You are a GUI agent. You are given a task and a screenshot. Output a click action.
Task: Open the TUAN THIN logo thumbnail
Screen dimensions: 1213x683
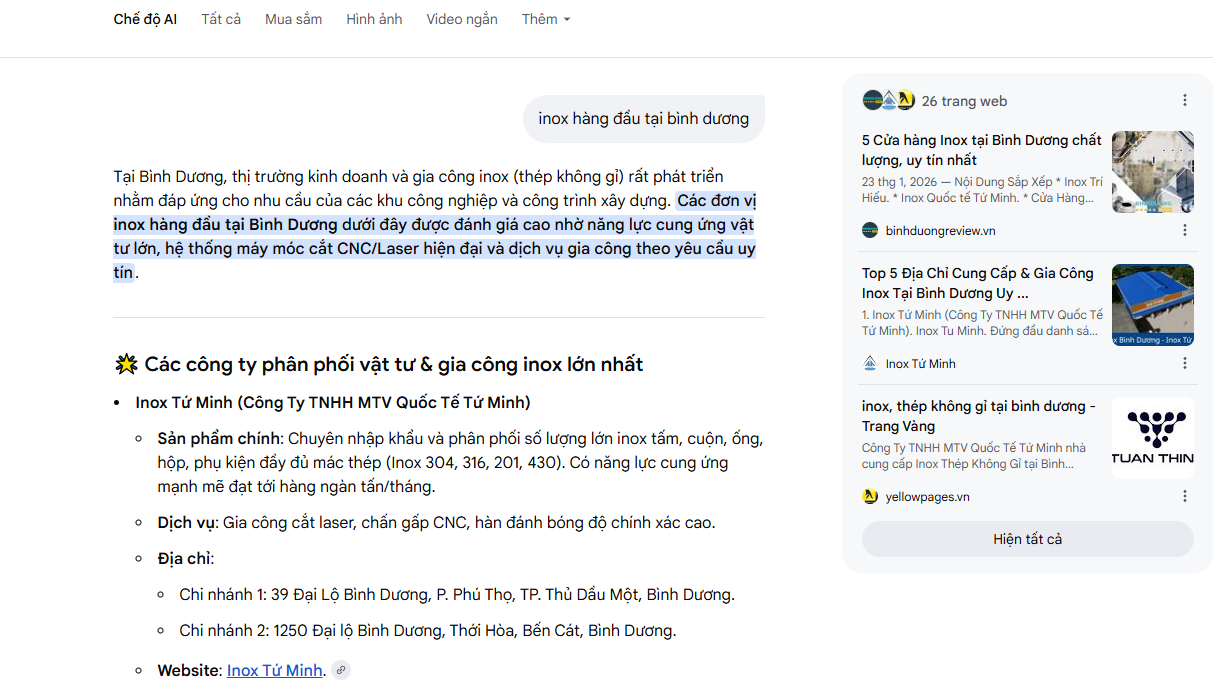click(x=1153, y=438)
